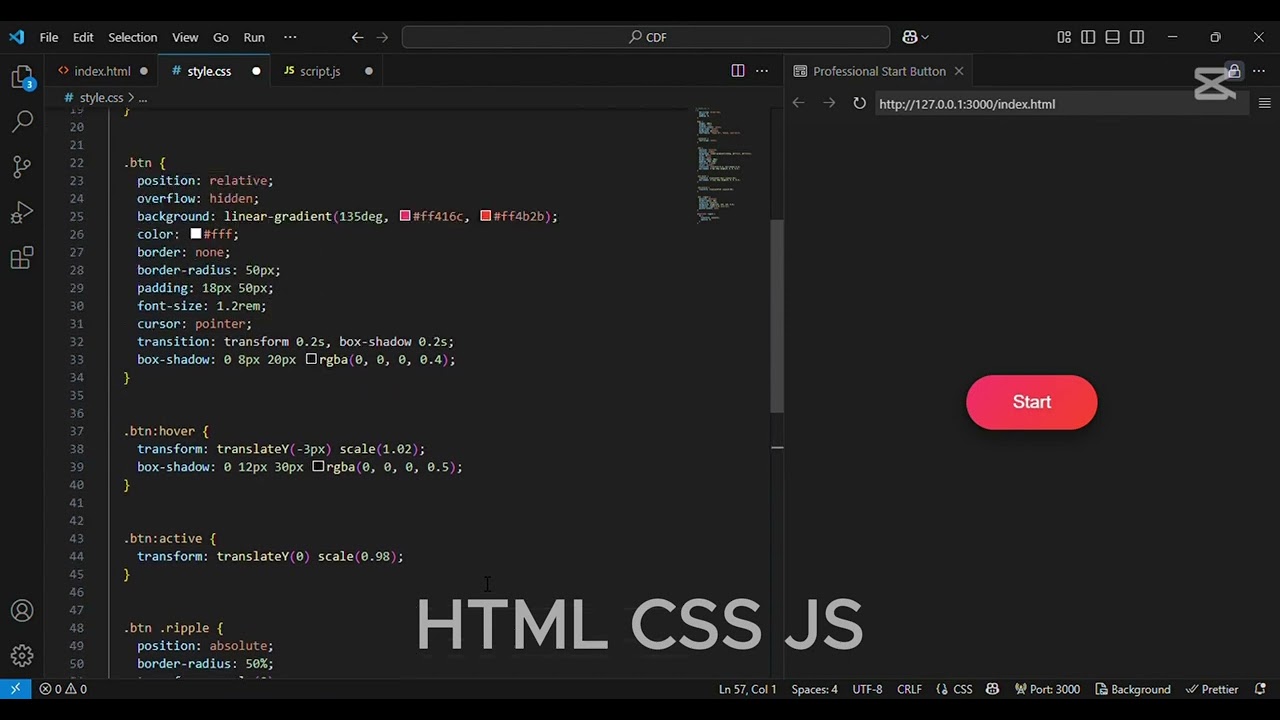The height and width of the screenshot is (720, 1280).
Task: Click the remote window indicator in status bar
Action: point(15,689)
